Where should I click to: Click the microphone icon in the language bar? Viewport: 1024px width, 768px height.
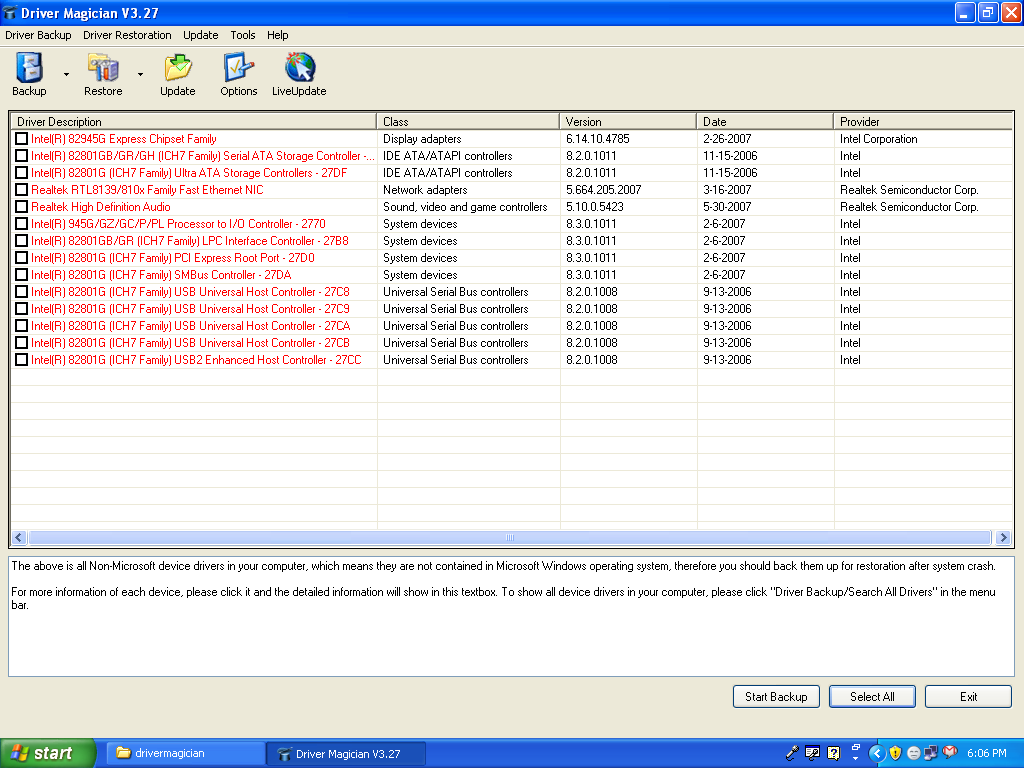point(792,753)
